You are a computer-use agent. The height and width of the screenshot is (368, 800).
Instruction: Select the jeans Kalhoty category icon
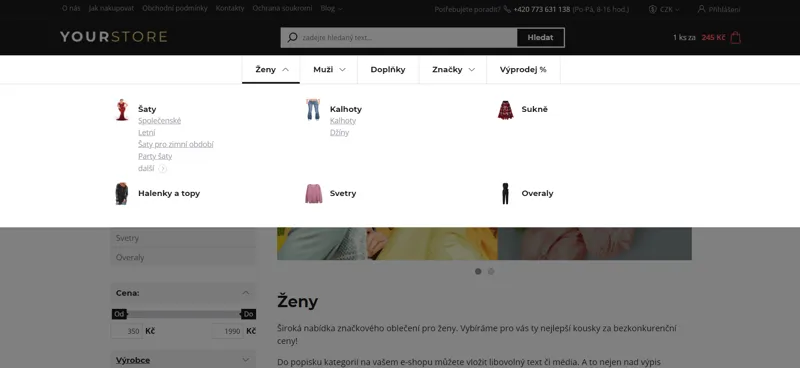pos(313,110)
